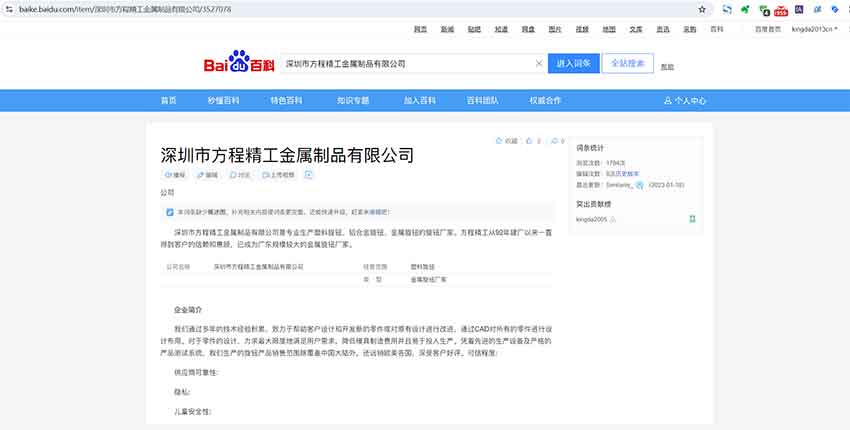This screenshot has width=850, height=430.
Task: Open the 图片 images link
Action: tap(555, 29)
